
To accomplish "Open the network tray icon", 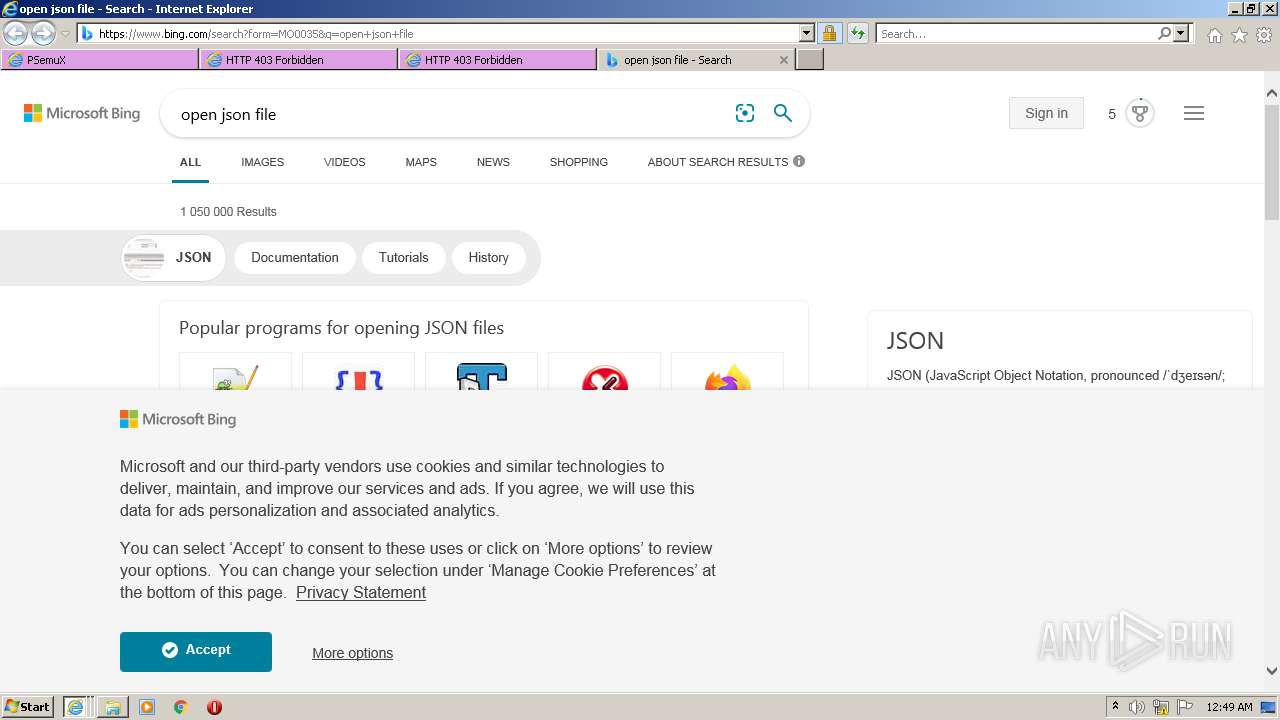I will pyautogui.click(x=1161, y=707).
